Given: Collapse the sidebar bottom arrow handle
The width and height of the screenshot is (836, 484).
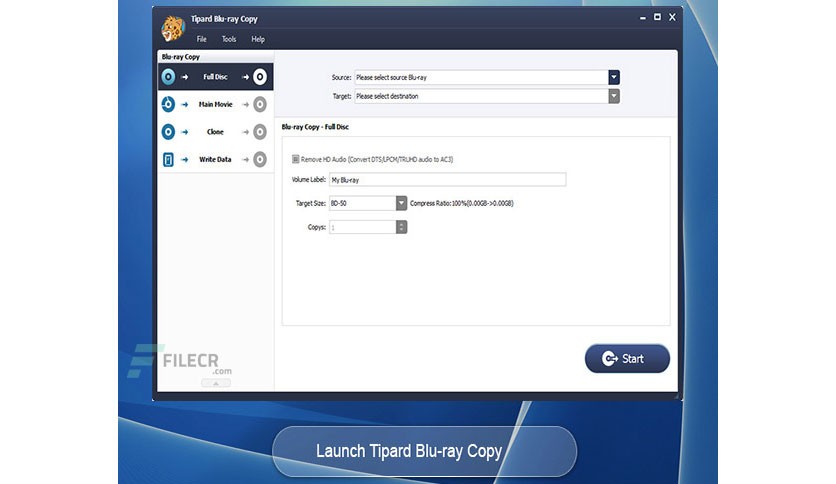Looking at the screenshot, I should [216, 383].
